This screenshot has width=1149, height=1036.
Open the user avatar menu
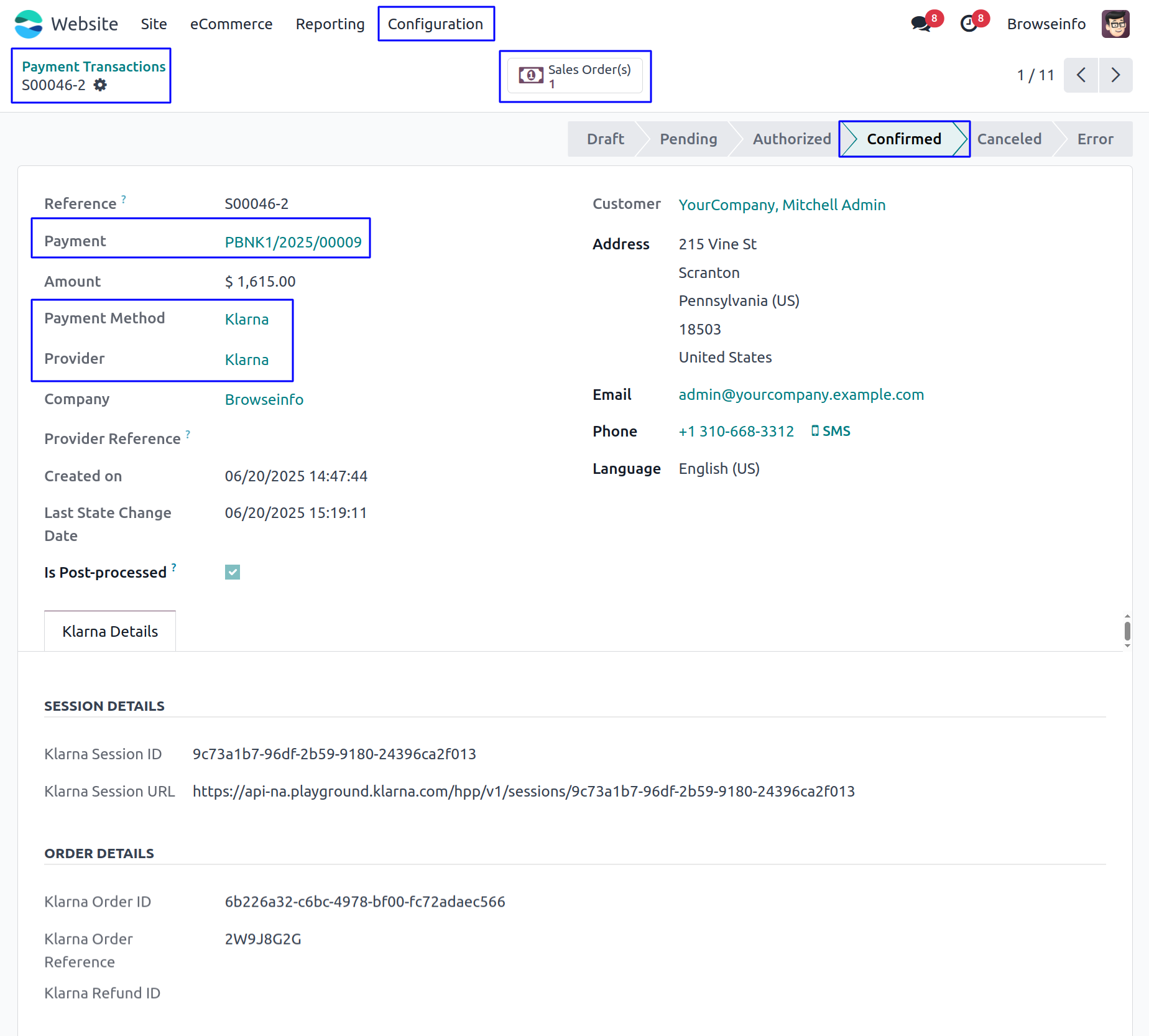[x=1115, y=24]
